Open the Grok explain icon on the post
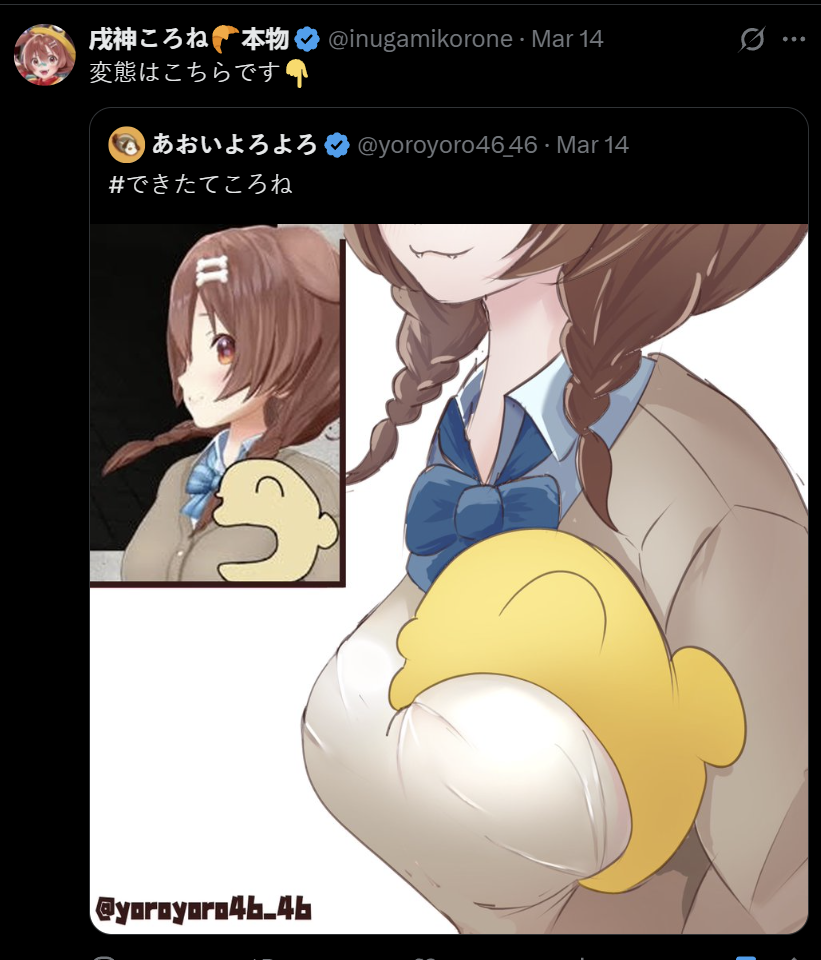This screenshot has width=821, height=960. [751, 40]
